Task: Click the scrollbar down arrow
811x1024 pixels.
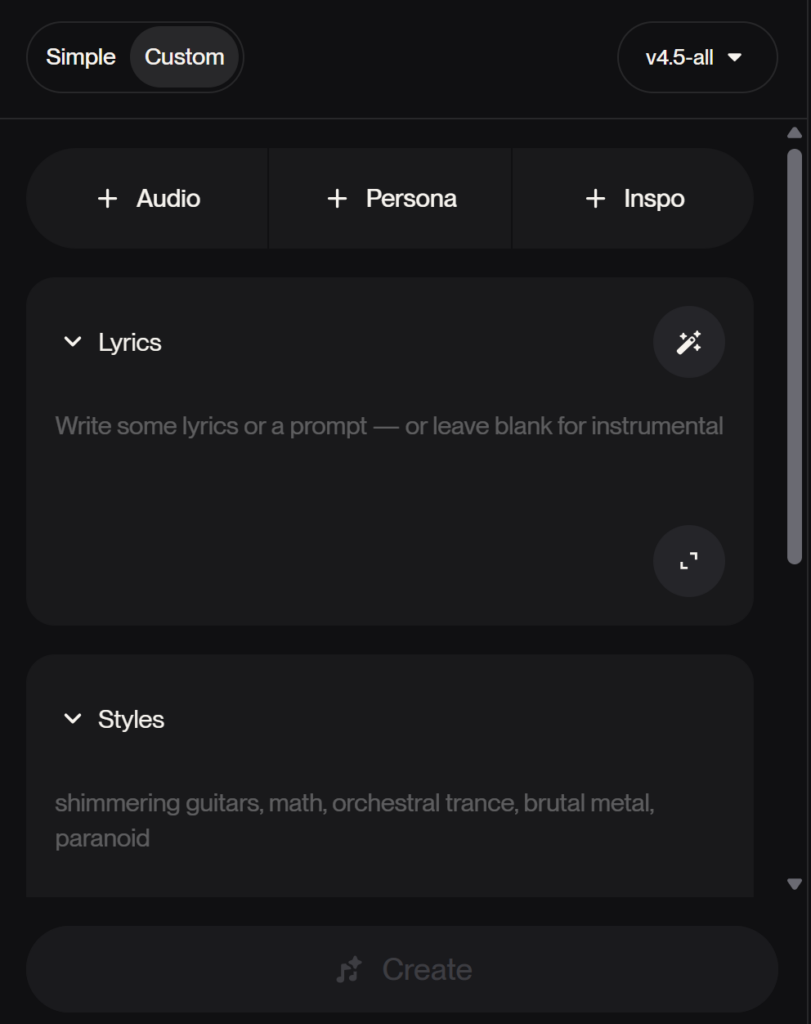Action: pos(795,884)
